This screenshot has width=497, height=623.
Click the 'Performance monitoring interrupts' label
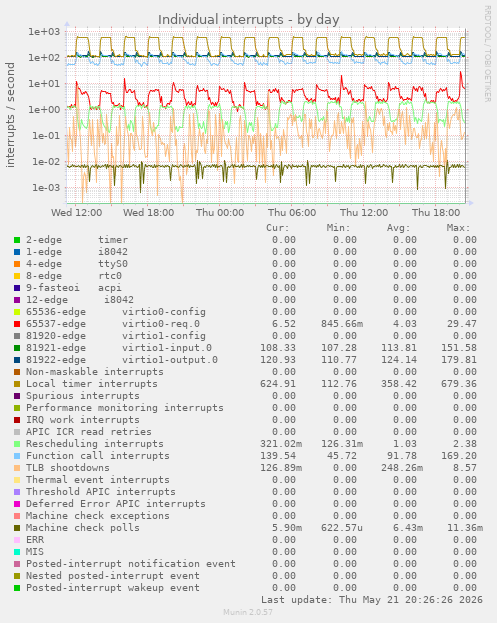coord(125,408)
